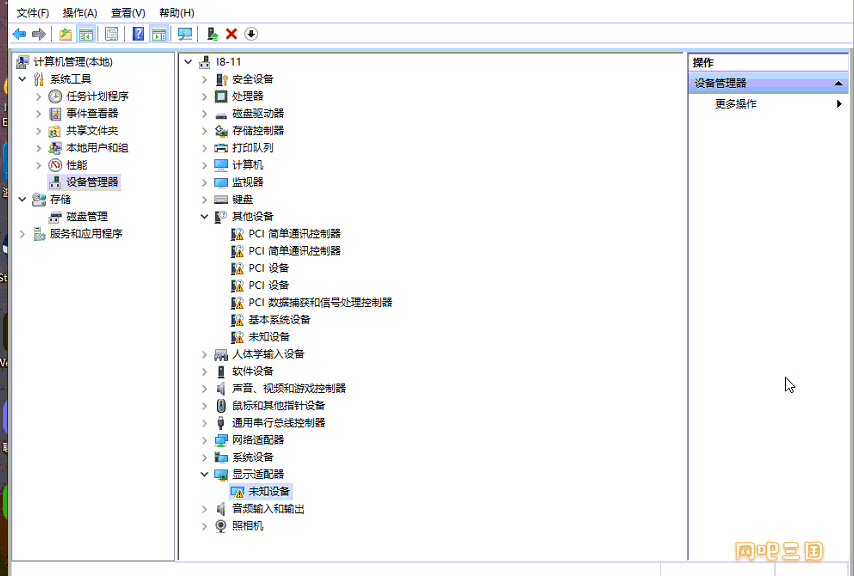Collapse the 系统工具 node
Screen dimensions: 854x576
click(x=22, y=79)
